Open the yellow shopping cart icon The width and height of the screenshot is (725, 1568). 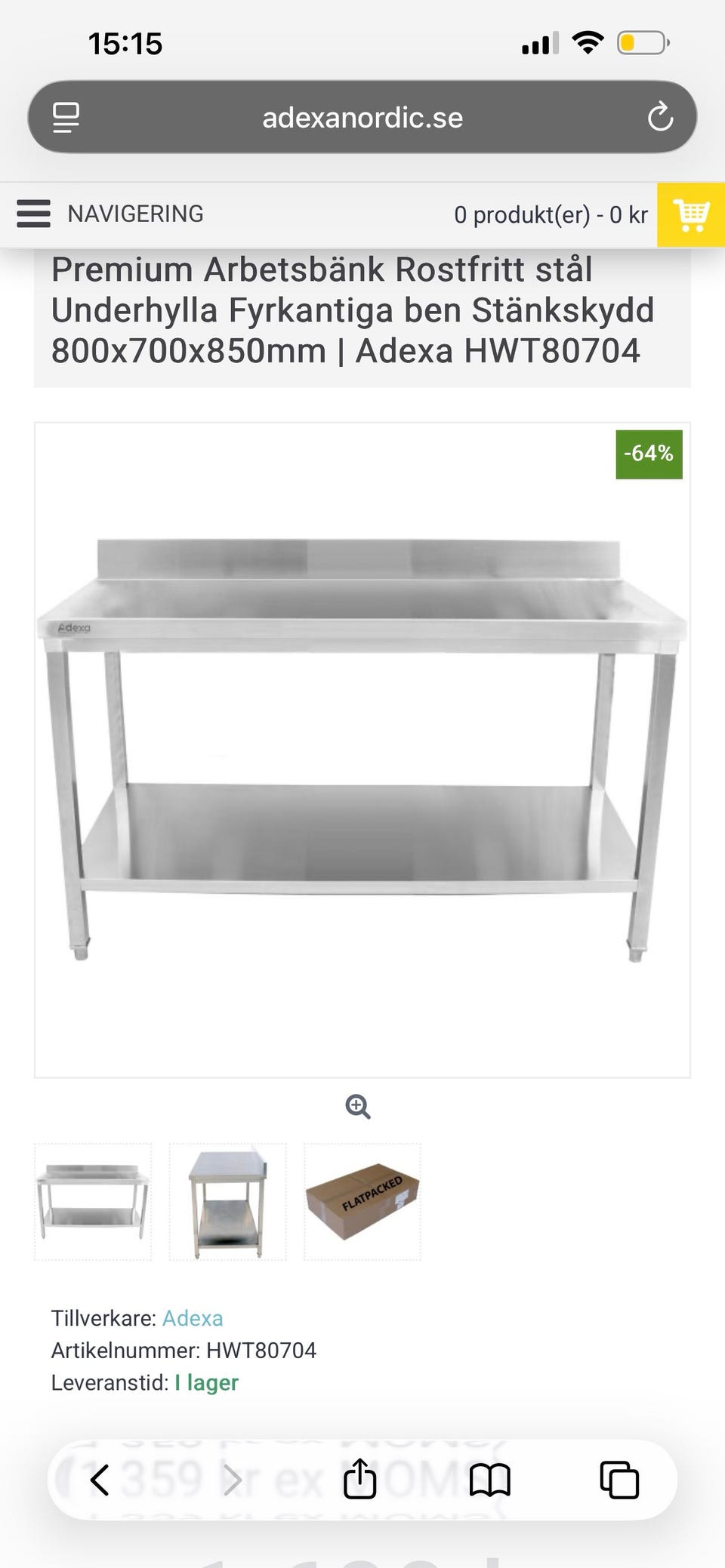(691, 215)
